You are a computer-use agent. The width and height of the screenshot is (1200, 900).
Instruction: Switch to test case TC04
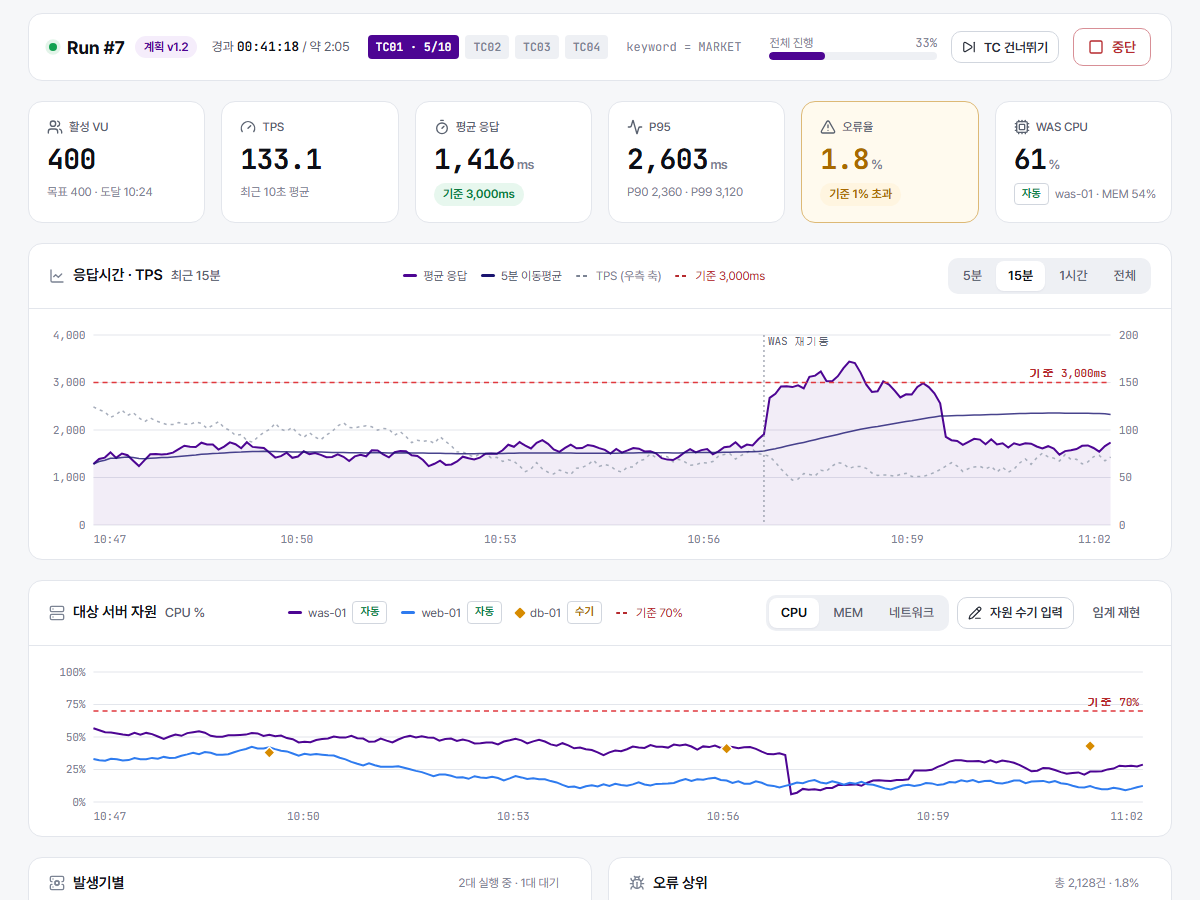[x=587, y=47]
